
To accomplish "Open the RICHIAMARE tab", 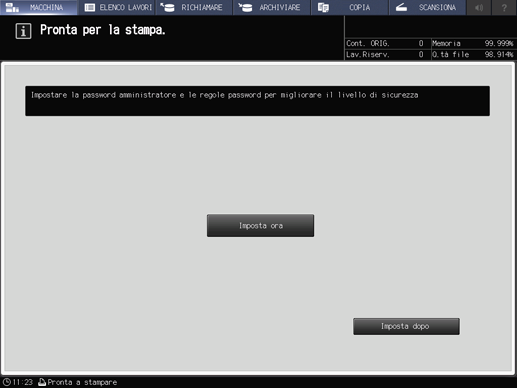I will [194, 7].
